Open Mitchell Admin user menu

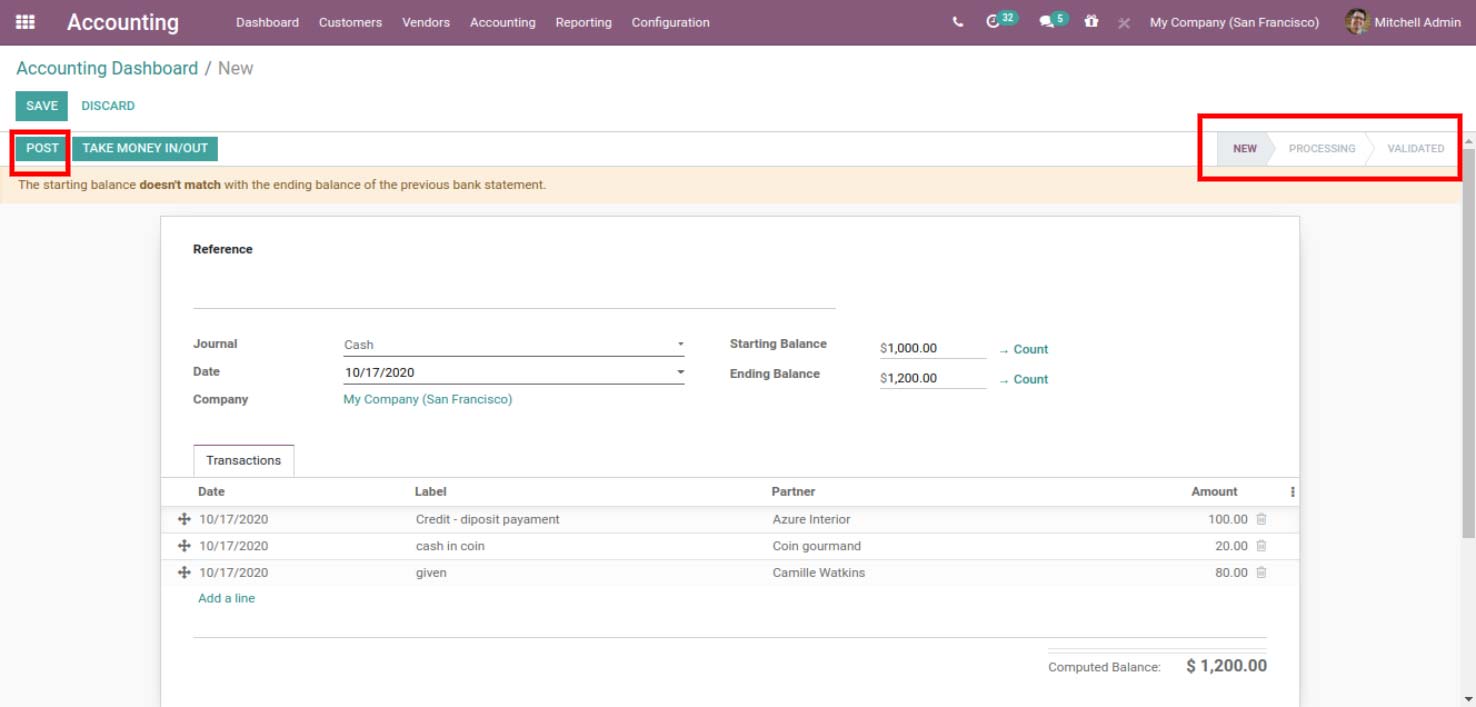1404,22
